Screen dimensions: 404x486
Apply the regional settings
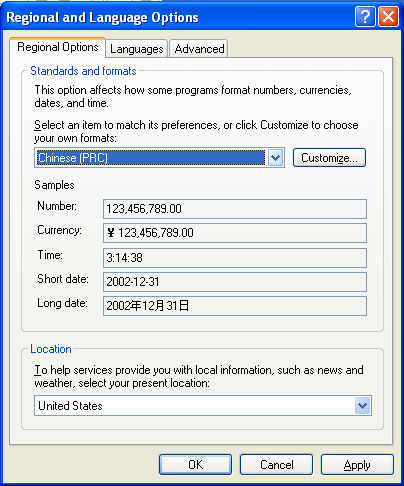357,465
